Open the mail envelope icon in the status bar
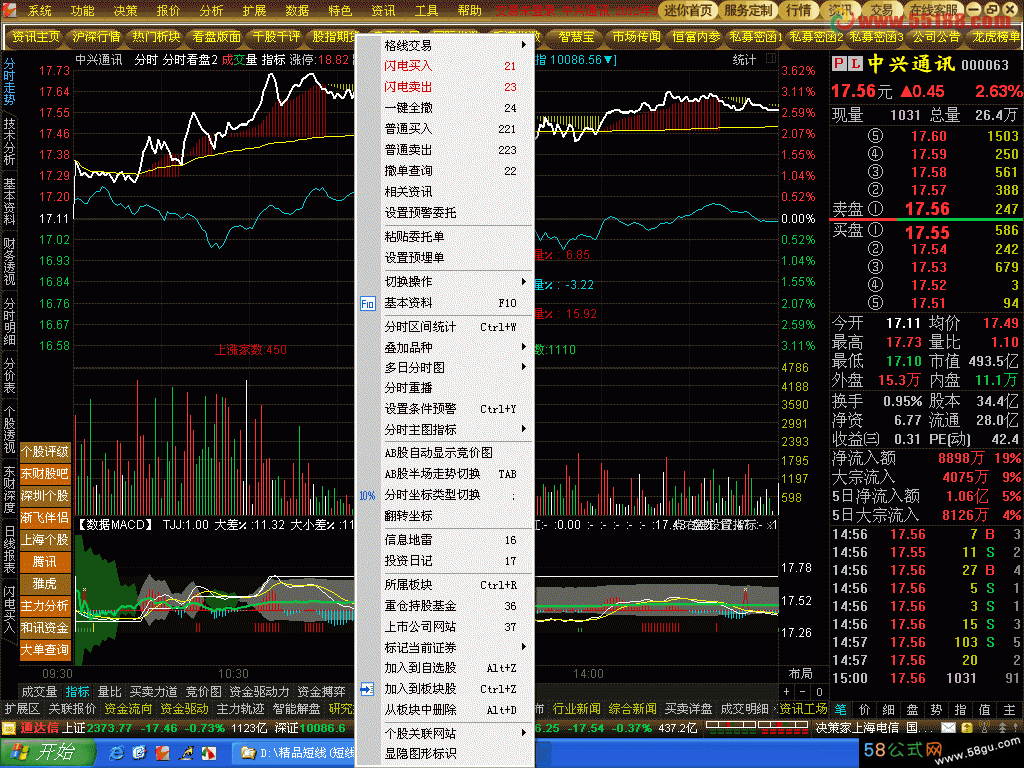The height and width of the screenshot is (768, 1024). 948,728
